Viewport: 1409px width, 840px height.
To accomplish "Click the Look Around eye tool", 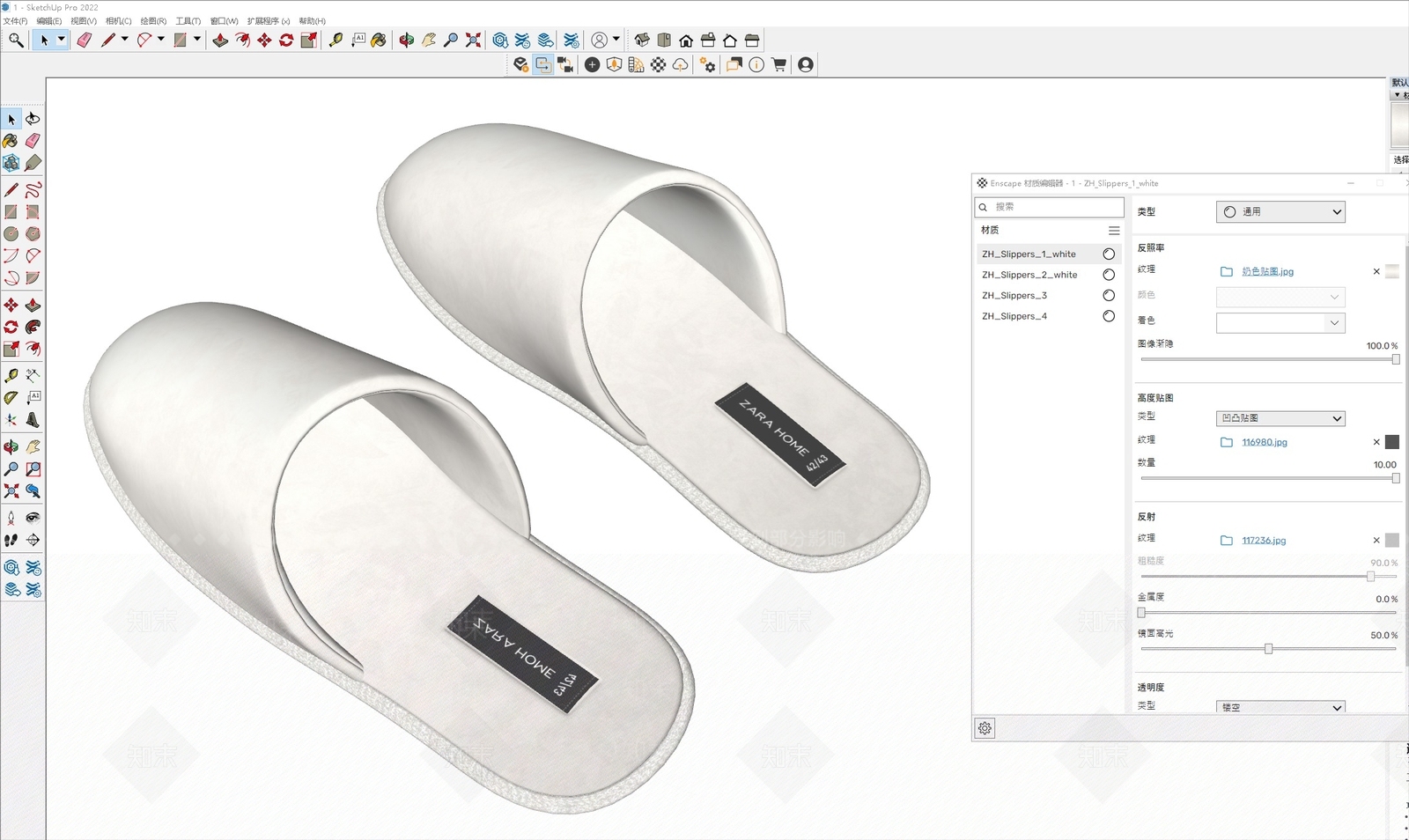I will [x=33, y=518].
